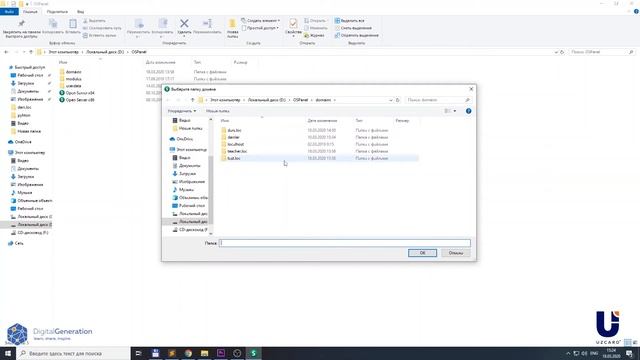Click the Windows taskbar search box
Viewport: 640px width, 360px height.
[x=73, y=353]
